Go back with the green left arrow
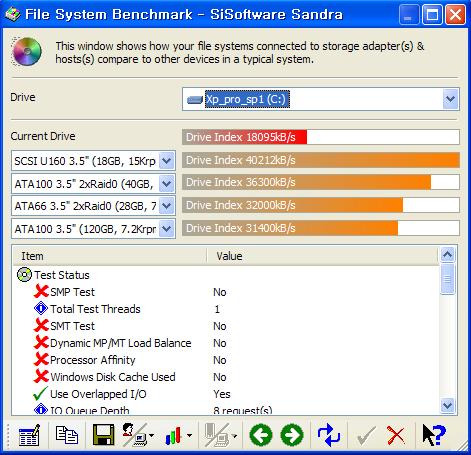This screenshot has height=455, width=471. tap(261, 435)
